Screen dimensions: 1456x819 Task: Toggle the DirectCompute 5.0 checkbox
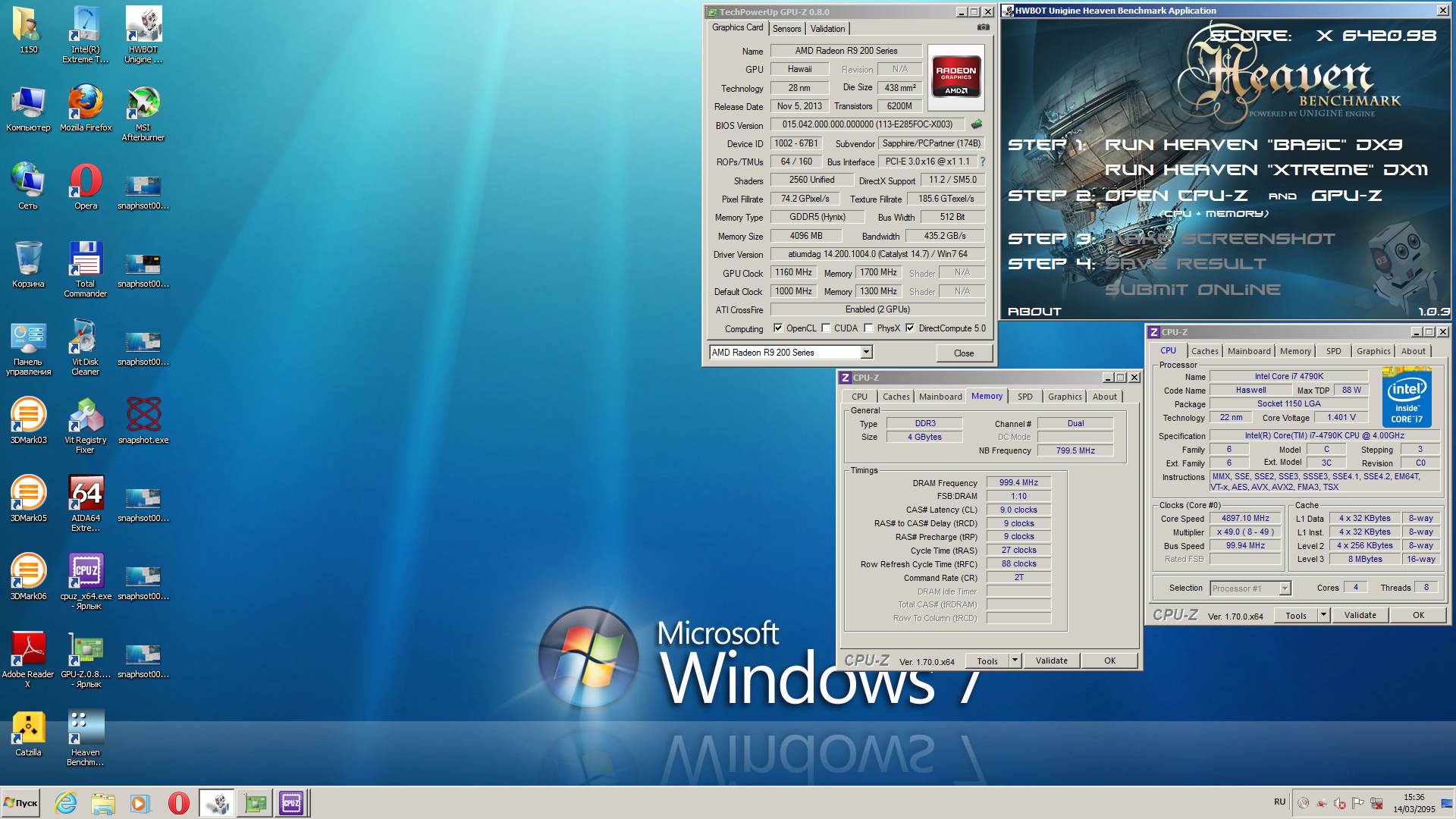point(910,328)
